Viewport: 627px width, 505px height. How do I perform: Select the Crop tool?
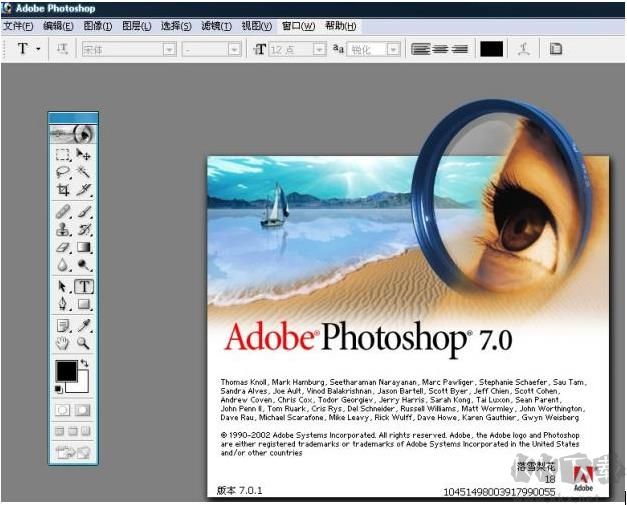(x=63, y=190)
